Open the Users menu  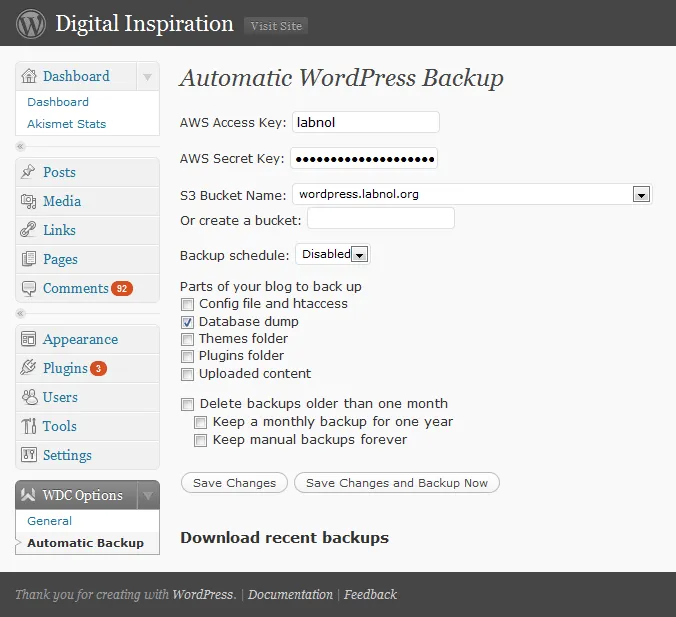(60, 397)
